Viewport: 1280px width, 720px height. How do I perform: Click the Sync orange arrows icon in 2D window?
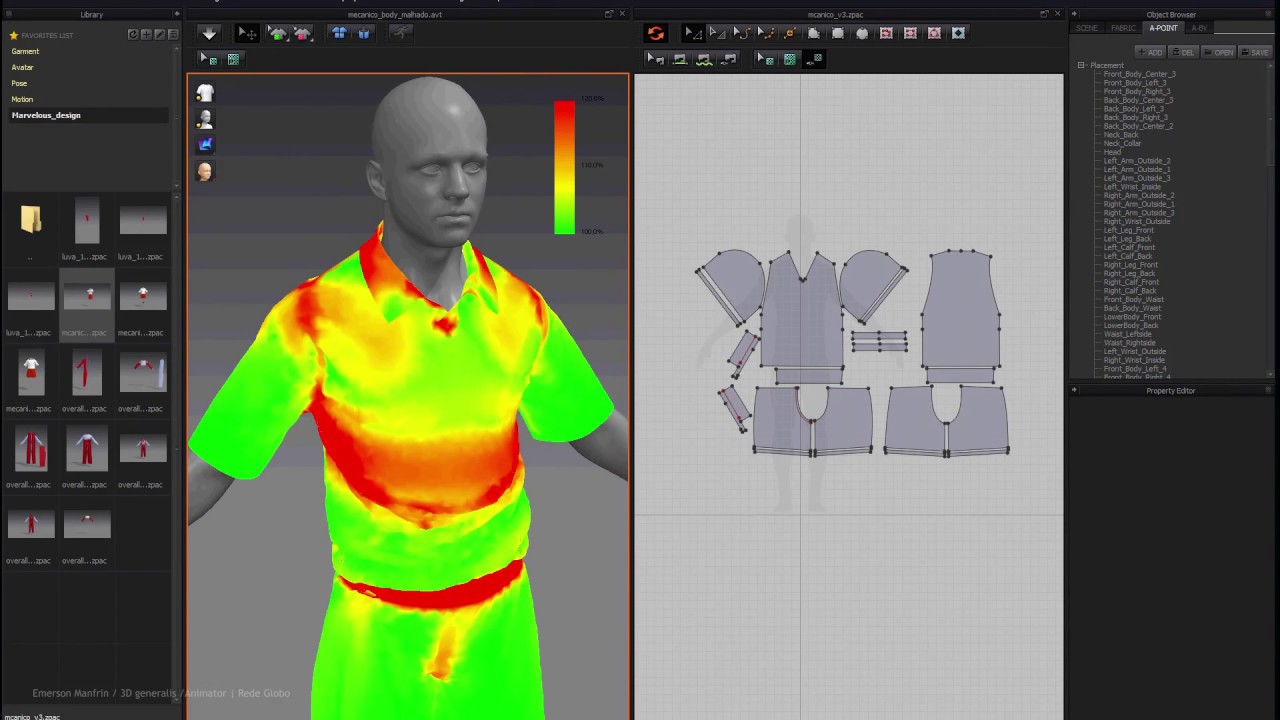[x=655, y=33]
